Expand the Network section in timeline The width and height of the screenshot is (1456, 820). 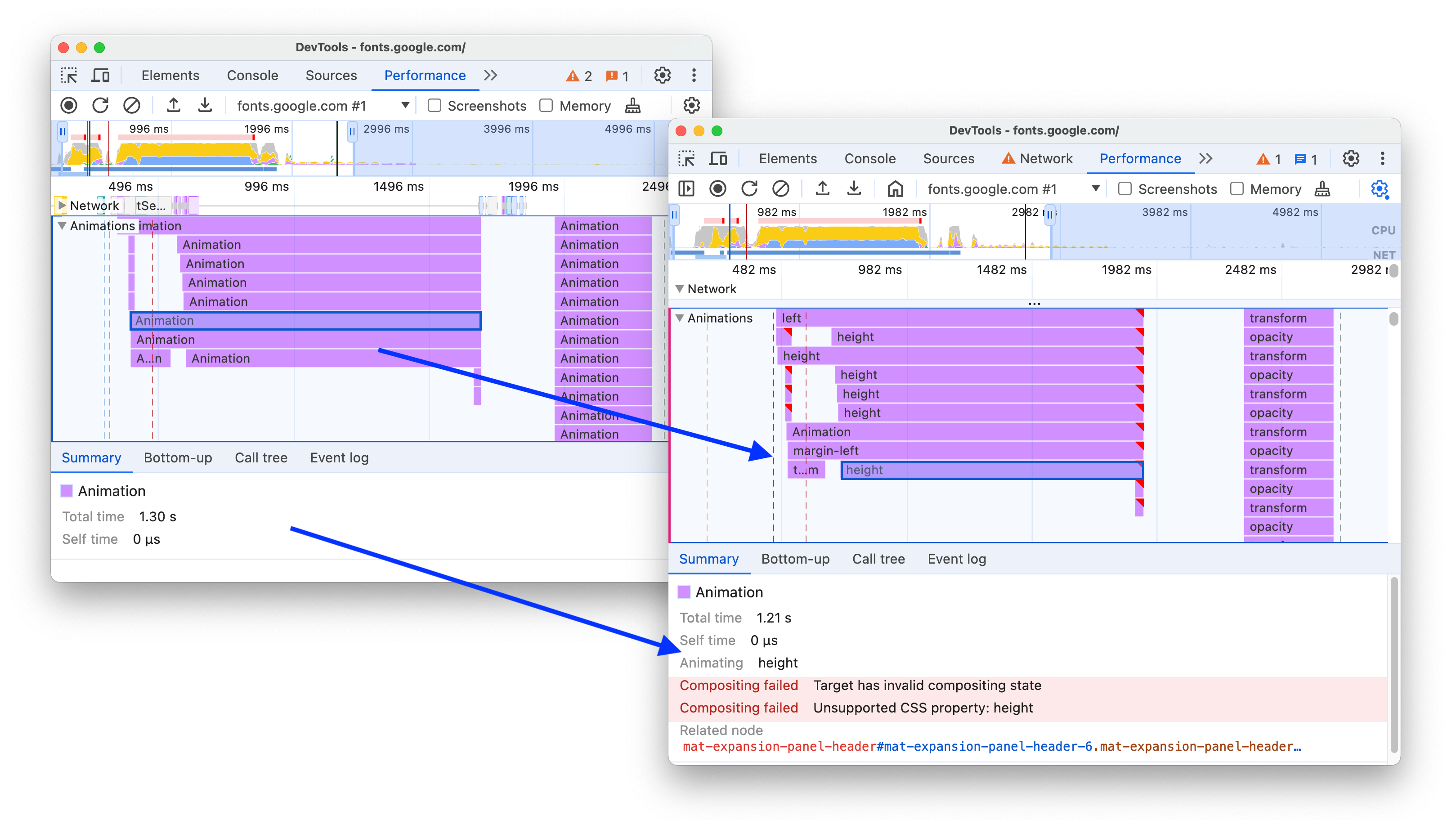686,289
